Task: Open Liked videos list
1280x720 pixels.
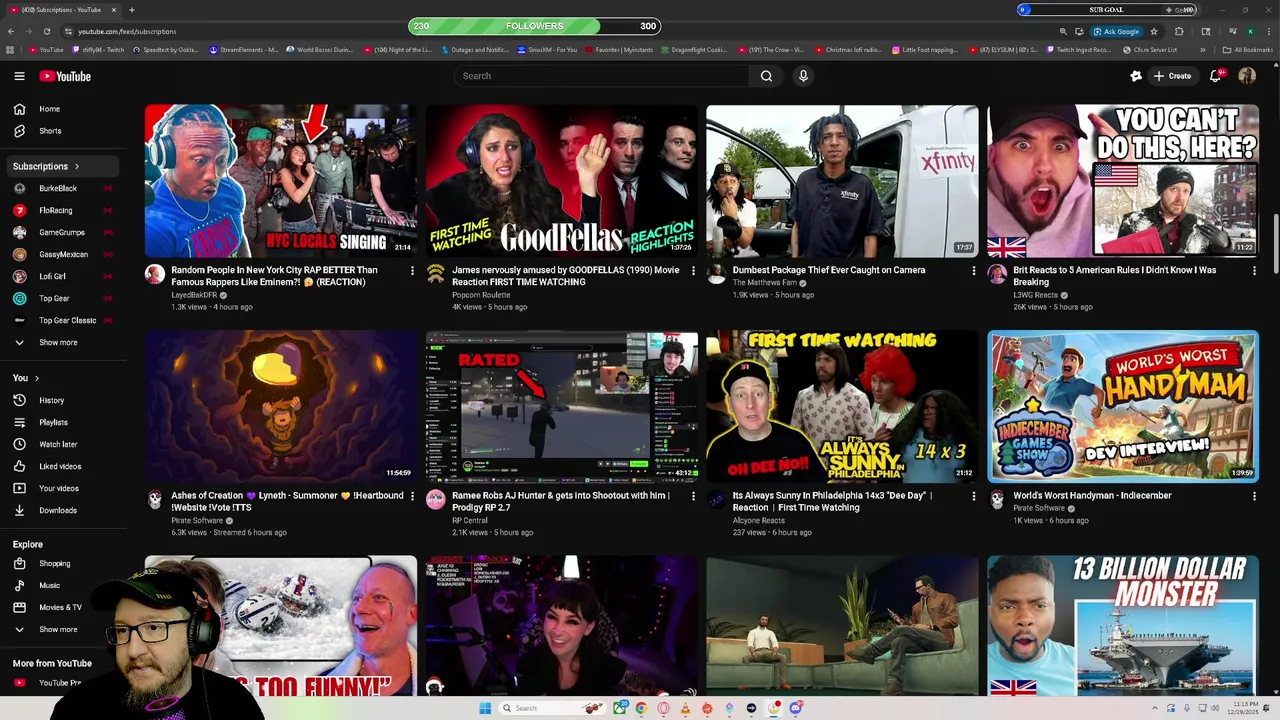Action: pyautogui.click(x=60, y=466)
